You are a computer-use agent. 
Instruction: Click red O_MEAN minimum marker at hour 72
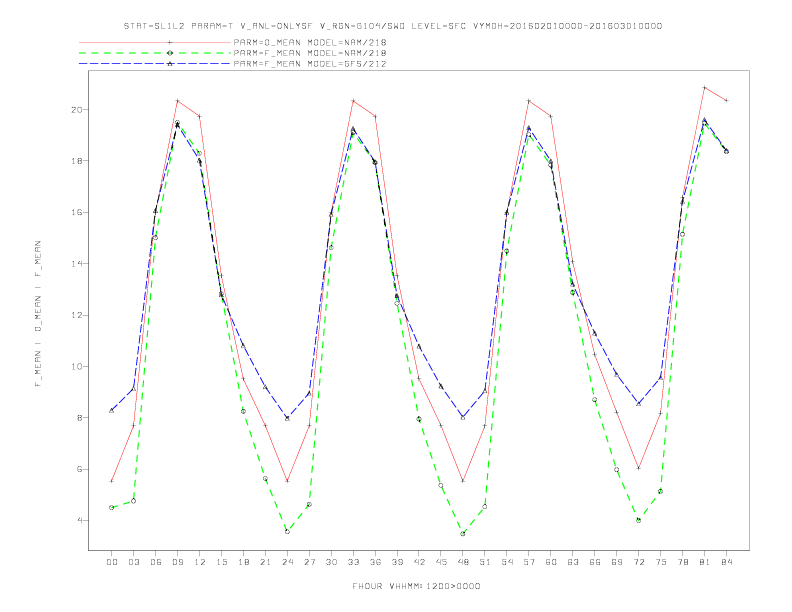(638, 468)
